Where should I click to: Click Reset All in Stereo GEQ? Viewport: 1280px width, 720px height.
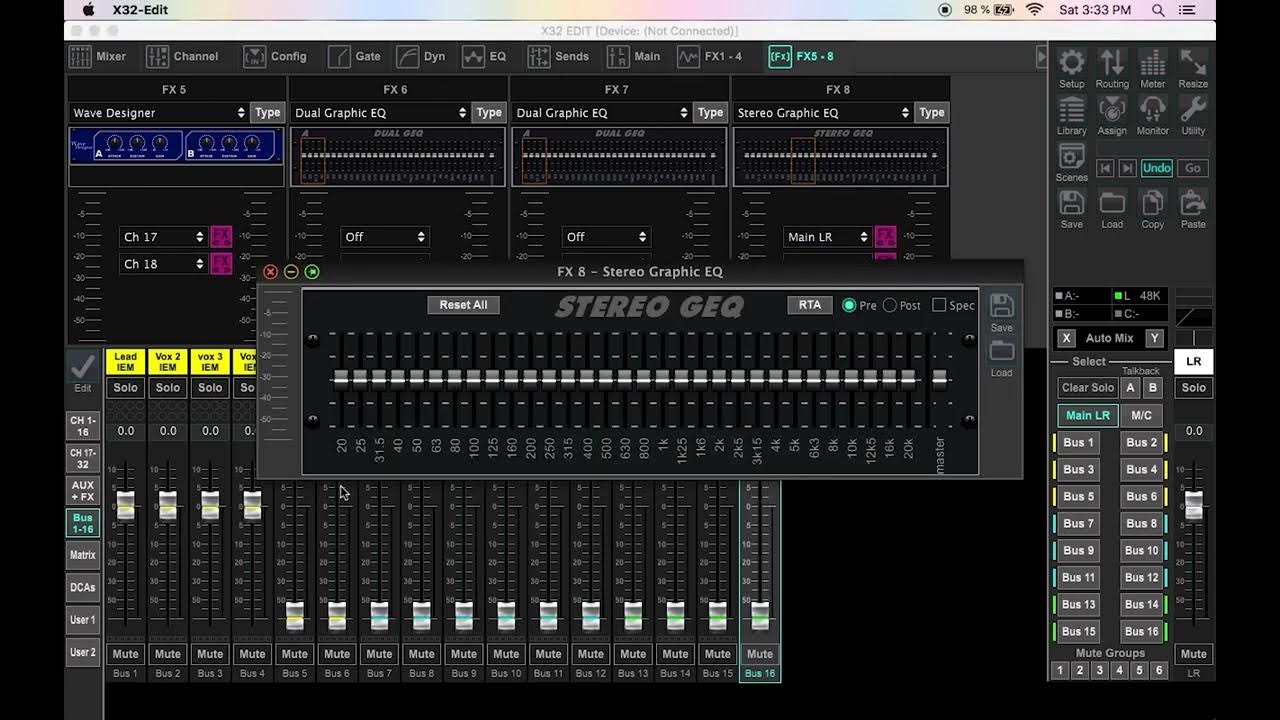tap(463, 305)
